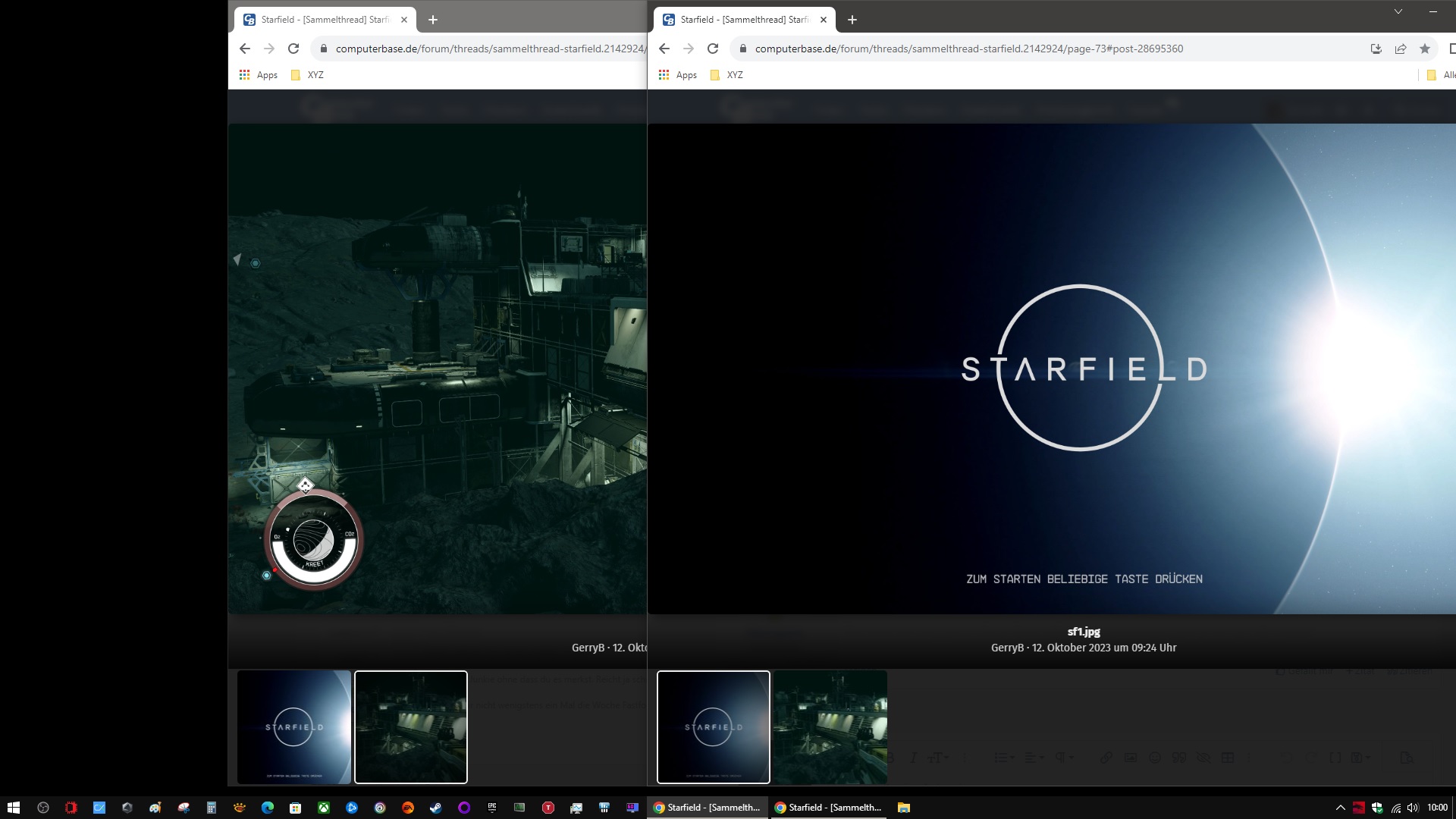Open XYZ bookmark folder in right window
Image resolution: width=1456 pixels, height=819 pixels.
tap(726, 75)
